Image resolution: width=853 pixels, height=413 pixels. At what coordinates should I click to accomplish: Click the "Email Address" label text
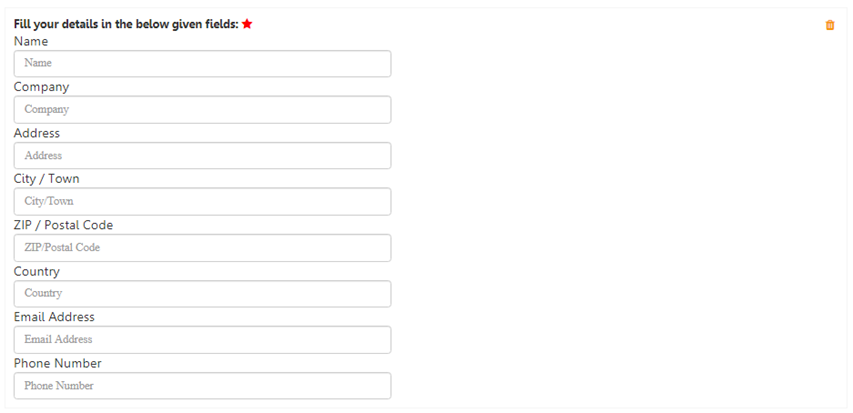pyautogui.click(x=54, y=317)
